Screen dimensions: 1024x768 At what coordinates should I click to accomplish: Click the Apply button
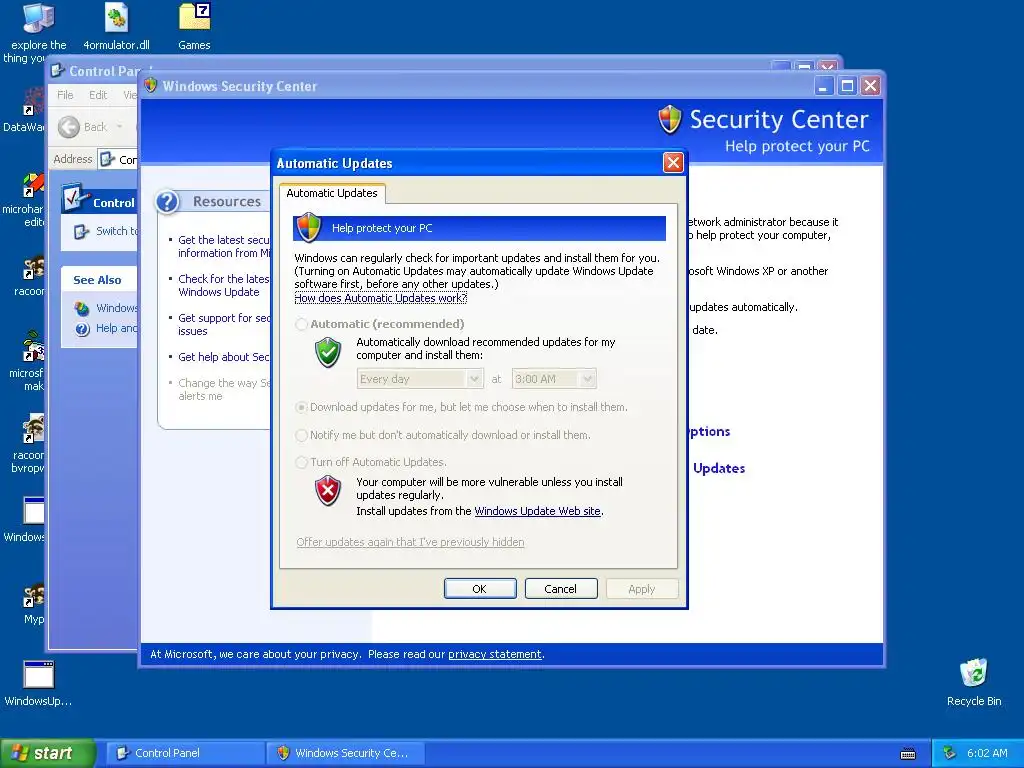(642, 588)
